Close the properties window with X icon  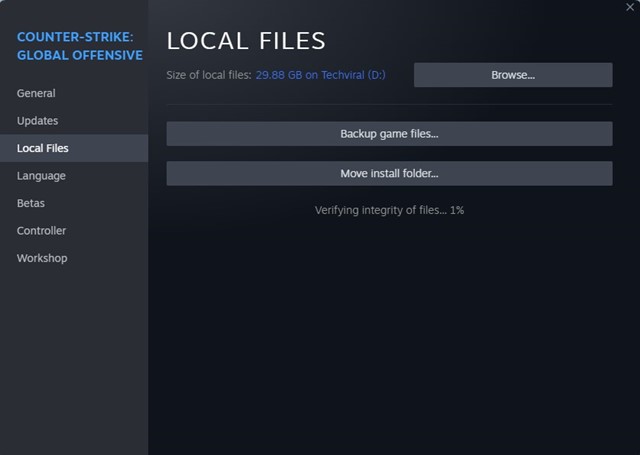[630, 7]
